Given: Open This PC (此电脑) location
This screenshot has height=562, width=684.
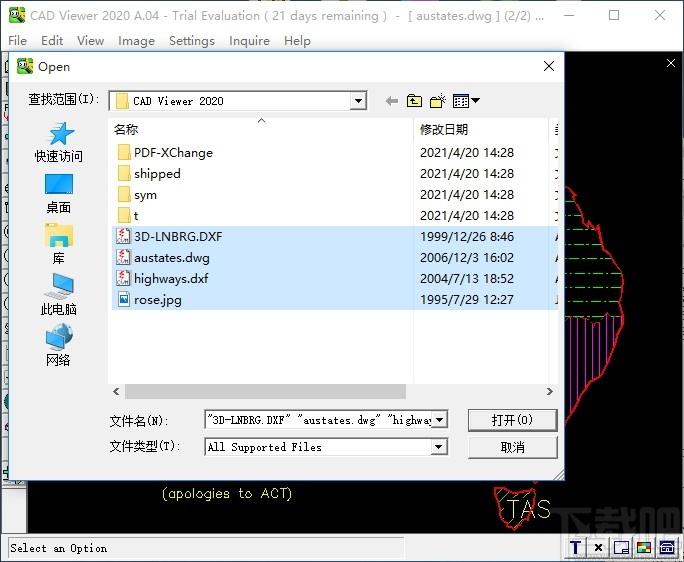Looking at the screenshot, I should pos(59,295).
